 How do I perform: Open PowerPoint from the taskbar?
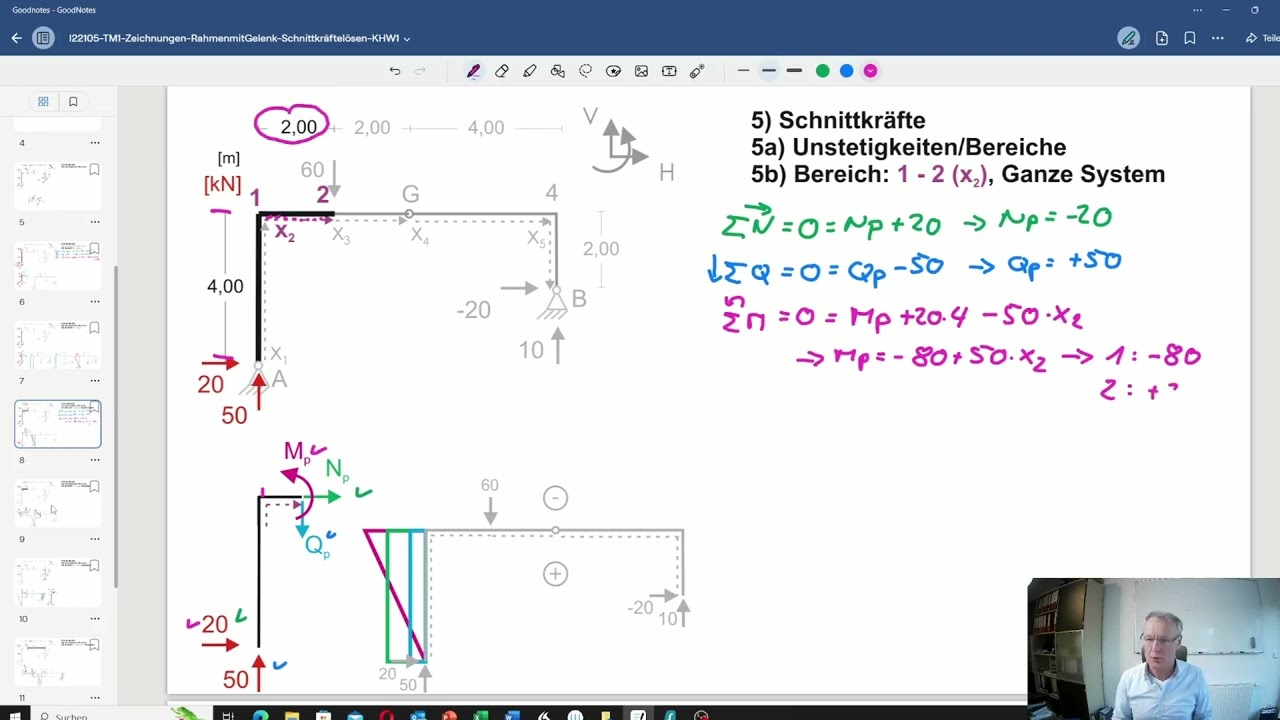(x=449, y=716)
